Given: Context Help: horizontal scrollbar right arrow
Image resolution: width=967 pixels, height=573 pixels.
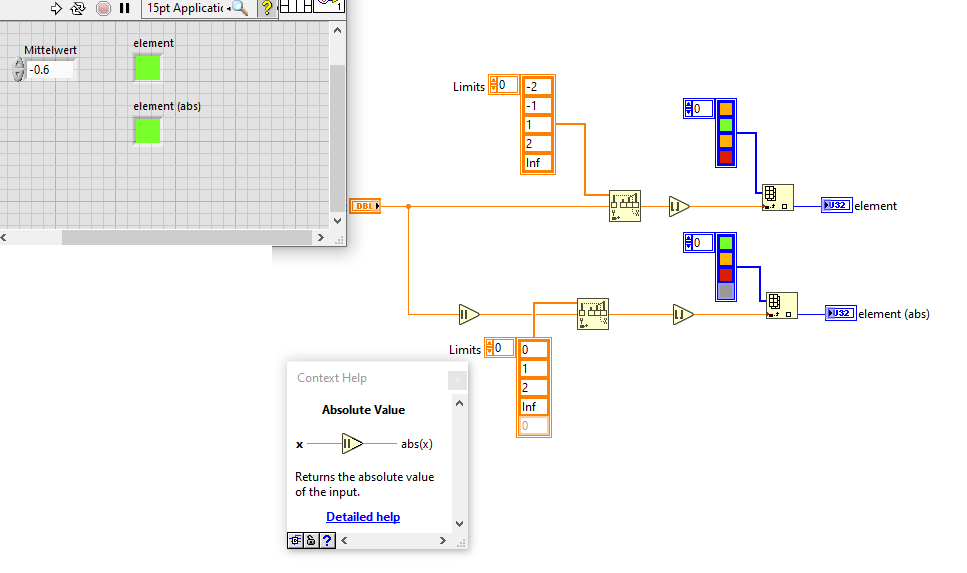Looking at the screenshot, I should (x=442, y=540).
